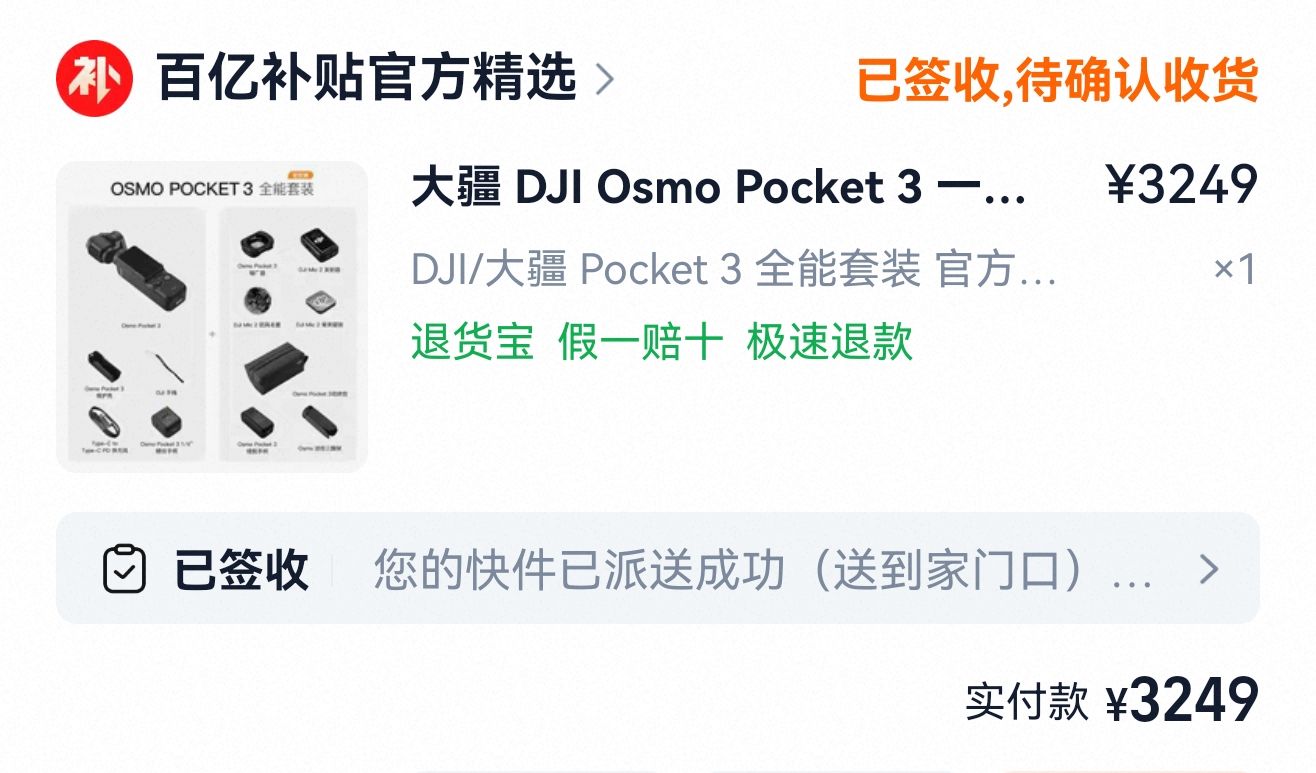Tap the DJI/大疆 Pocket 3 全能套装 spec line
This screenshot has width=1316, height=773.
click(734, 269)
